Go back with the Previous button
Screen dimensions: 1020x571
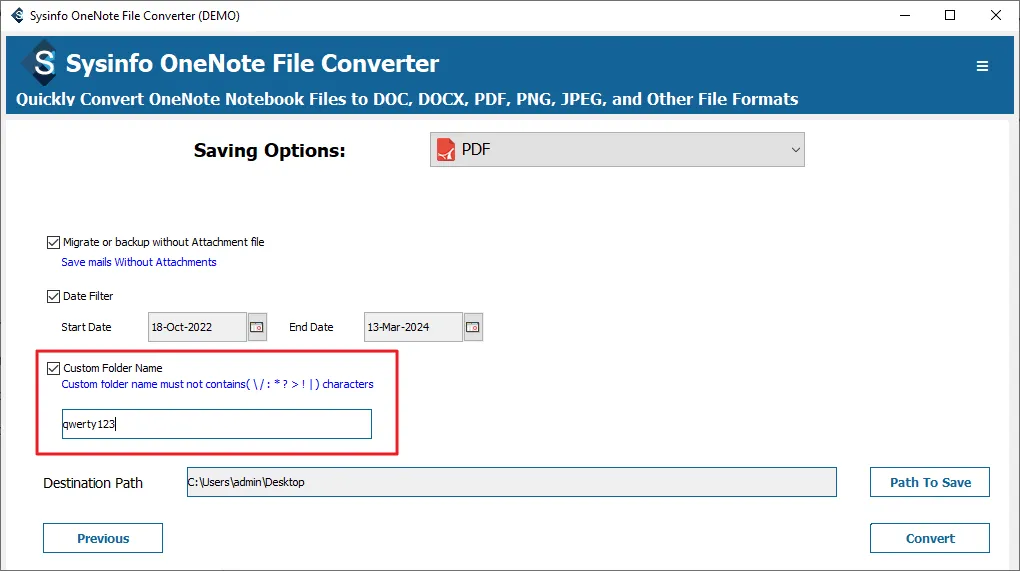coord(103,538)
